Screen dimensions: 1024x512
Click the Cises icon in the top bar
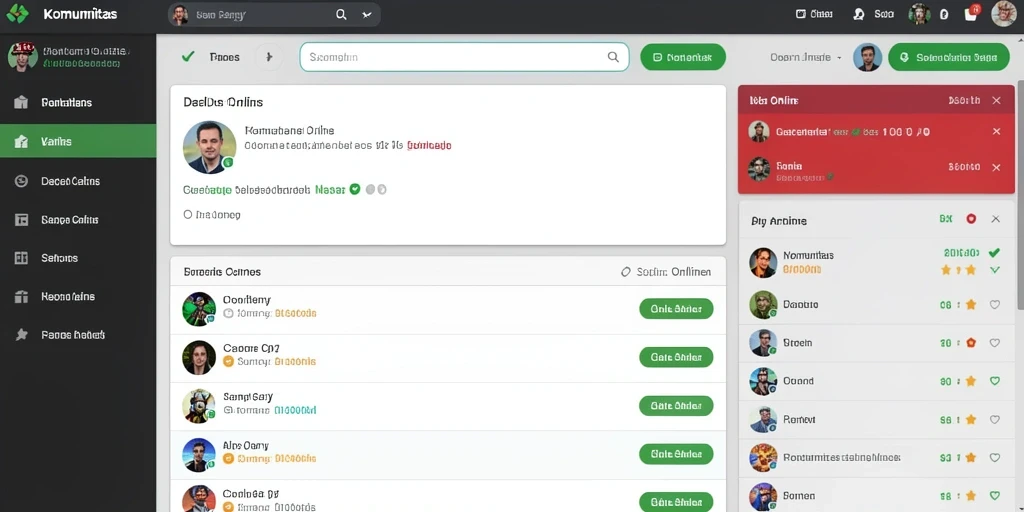coord(801,14)
